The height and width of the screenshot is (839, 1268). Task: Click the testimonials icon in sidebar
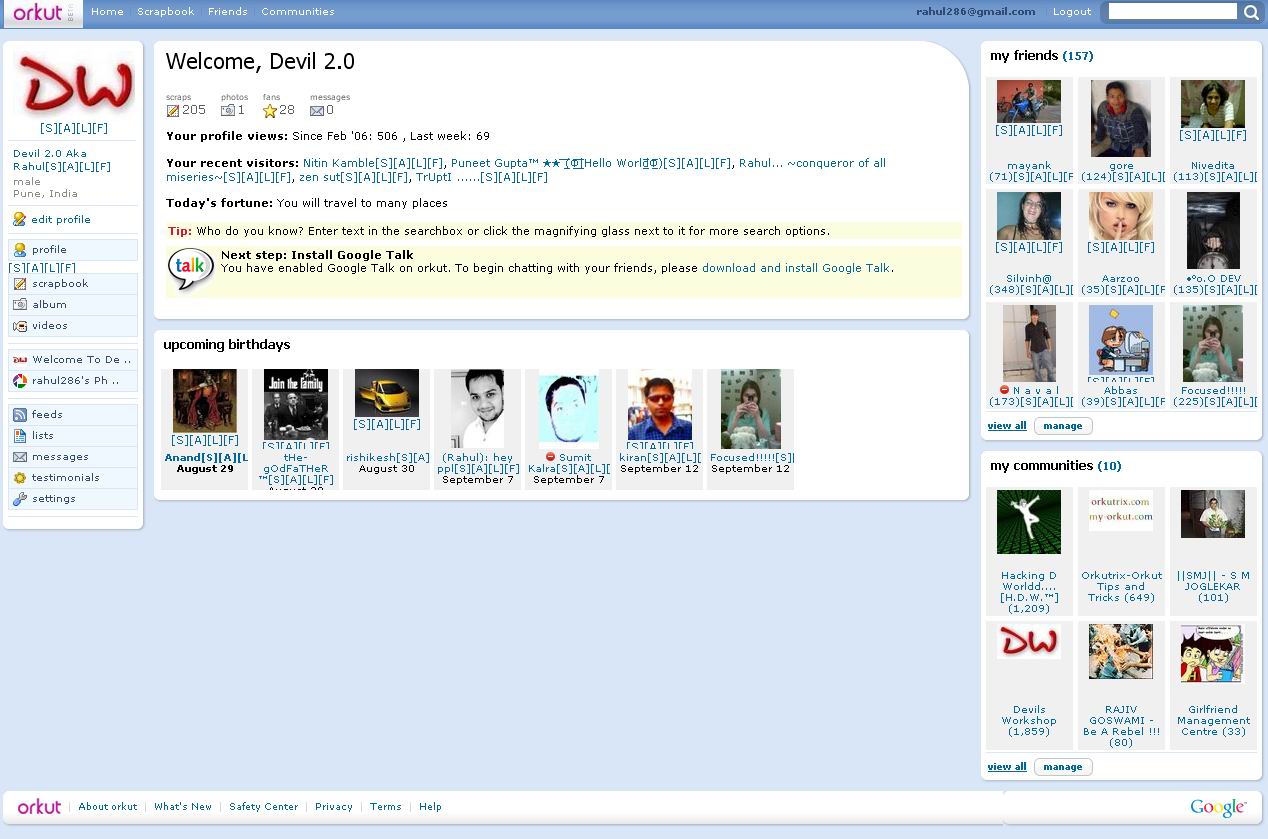[x=20, y=478]
